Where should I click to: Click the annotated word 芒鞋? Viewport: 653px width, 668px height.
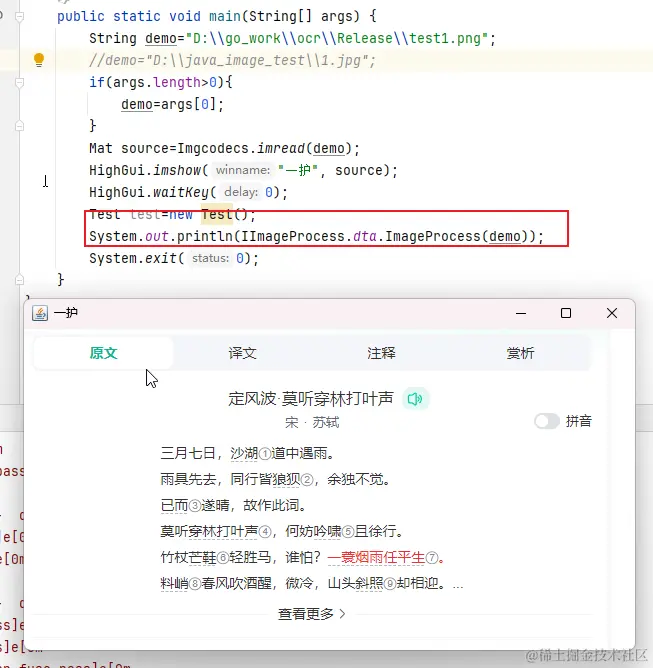pos(202,557)
